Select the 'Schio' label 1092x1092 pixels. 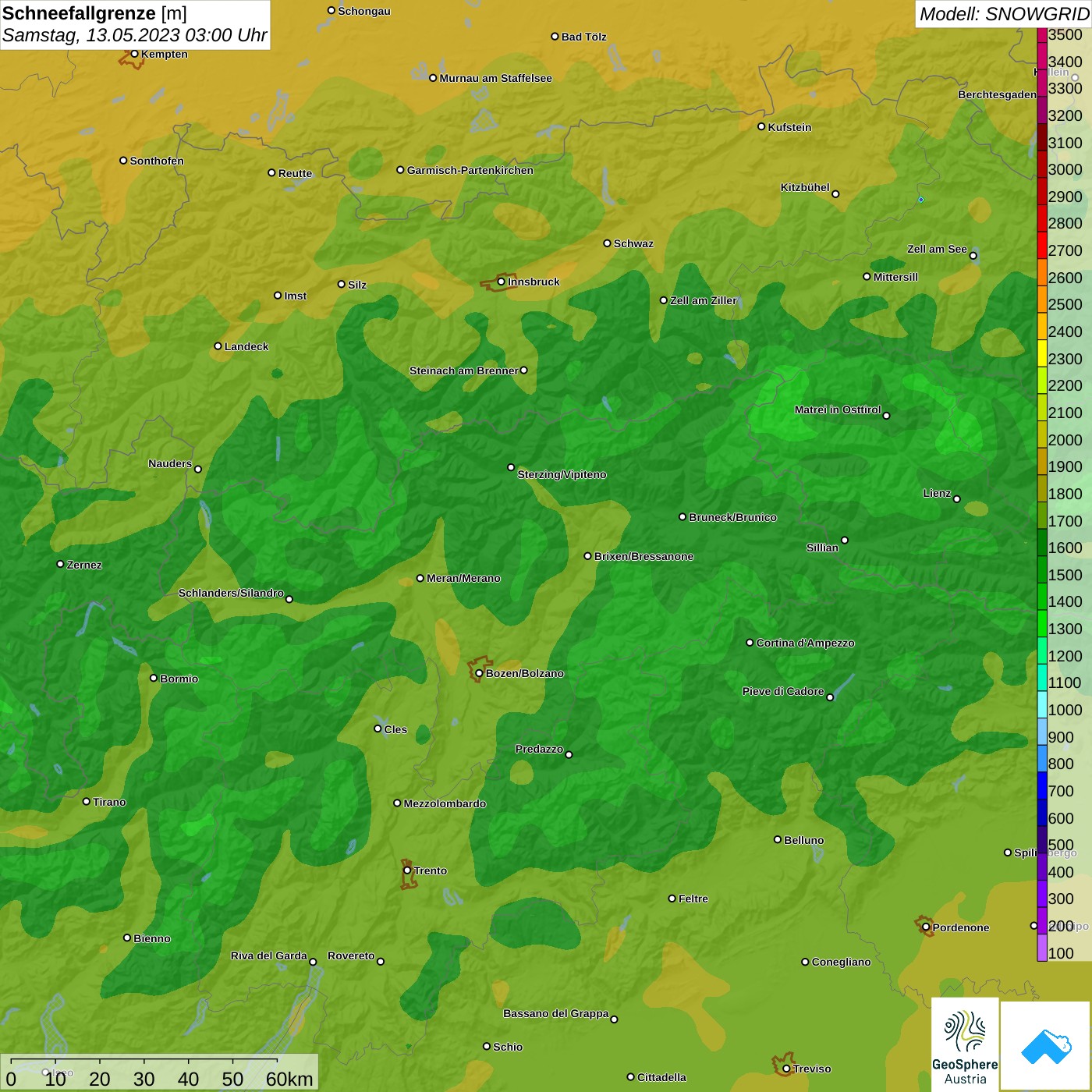(508, 1047)
